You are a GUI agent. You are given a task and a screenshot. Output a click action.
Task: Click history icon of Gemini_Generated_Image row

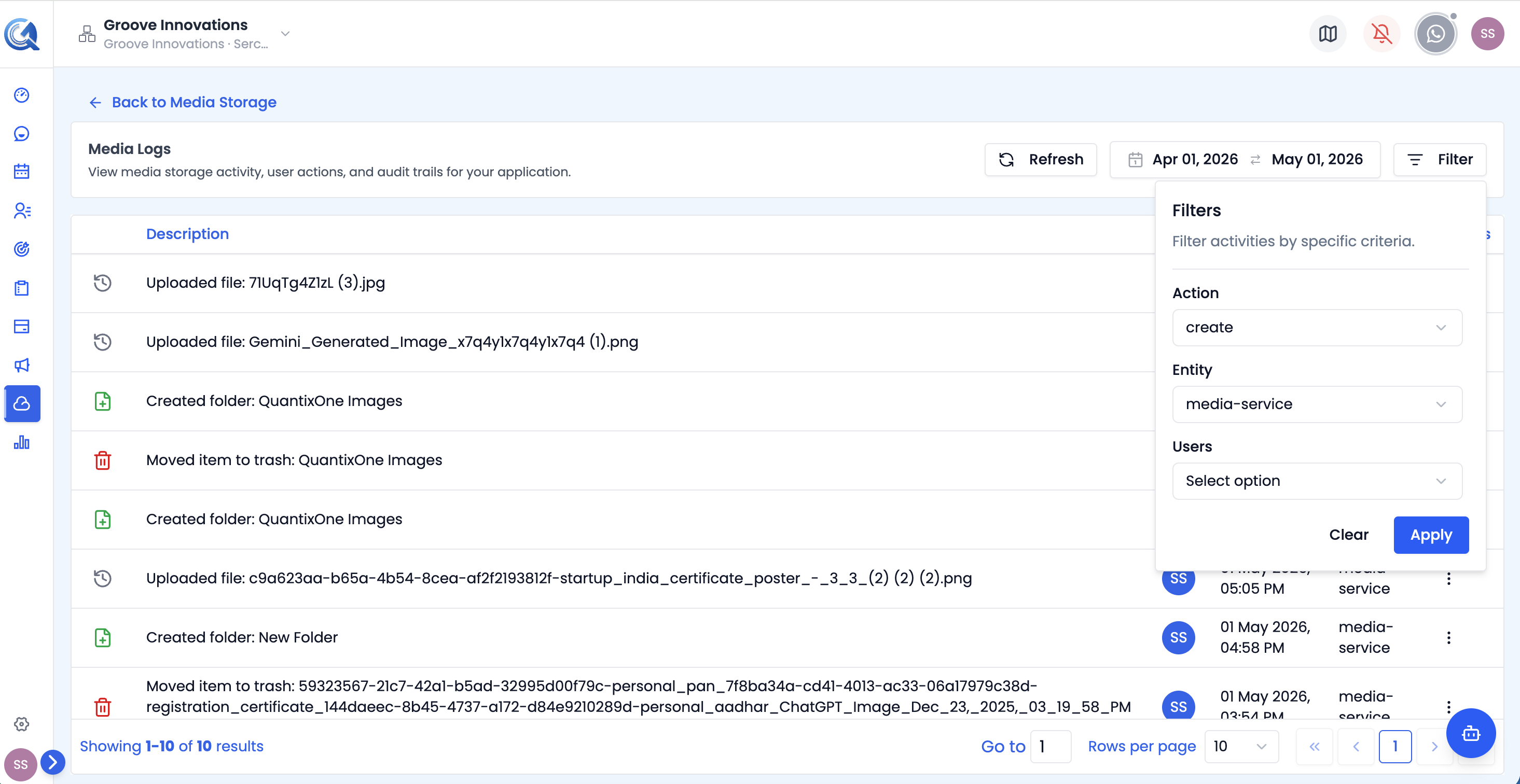tap(103, 342)
